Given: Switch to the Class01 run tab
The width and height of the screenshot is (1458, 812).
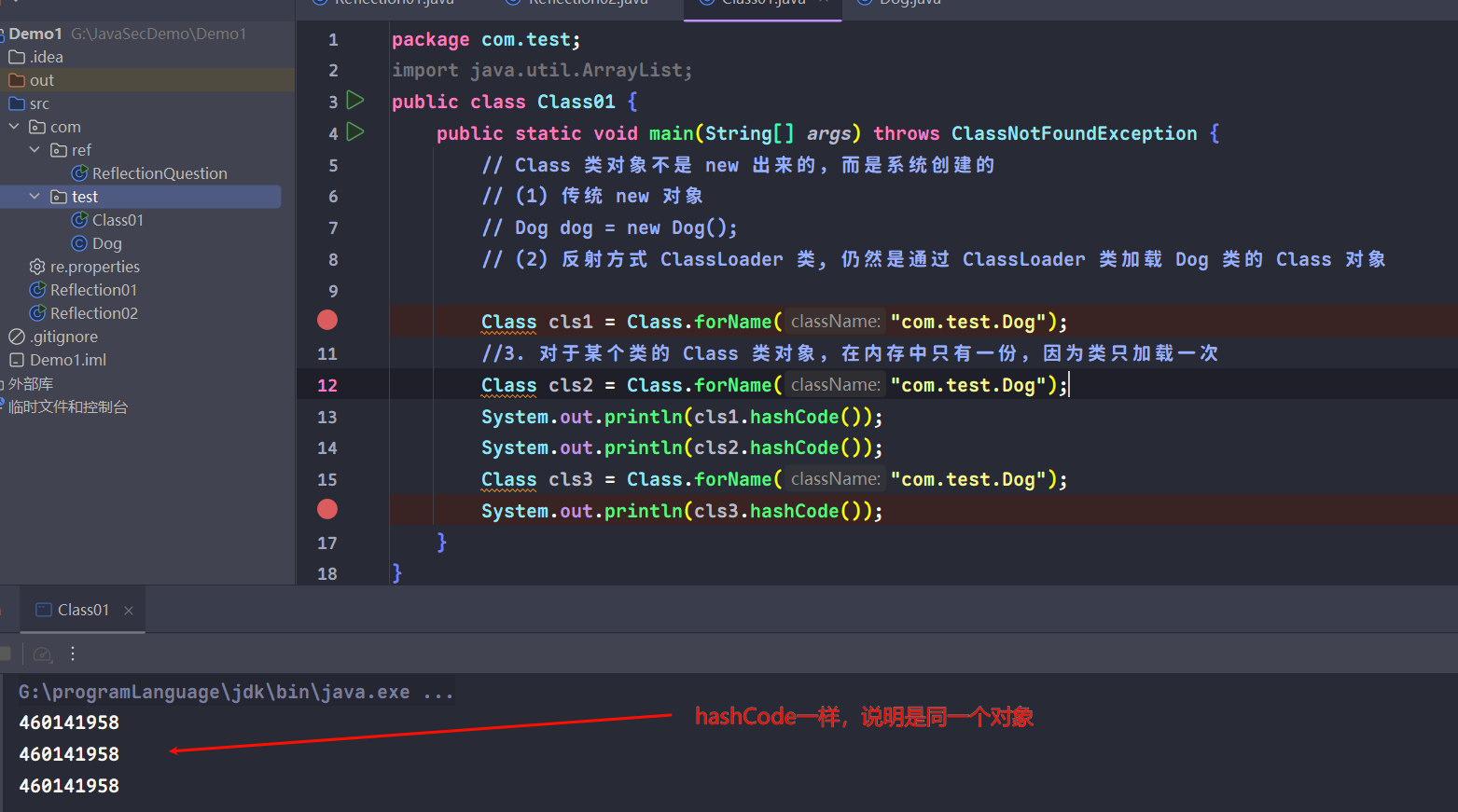Looking at the screenshot, I should [82, 610].
